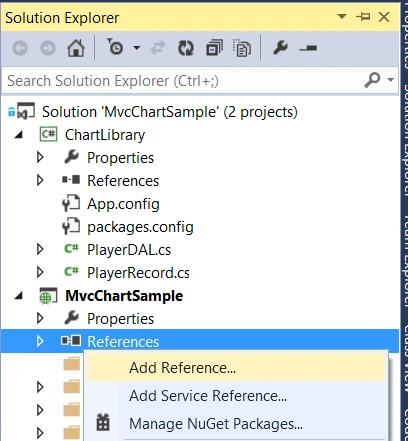Click wrench icon of MvcChartSample Properties
This screenshot has width=408, height=441.
pyautogui.click(x=71, y=318)
